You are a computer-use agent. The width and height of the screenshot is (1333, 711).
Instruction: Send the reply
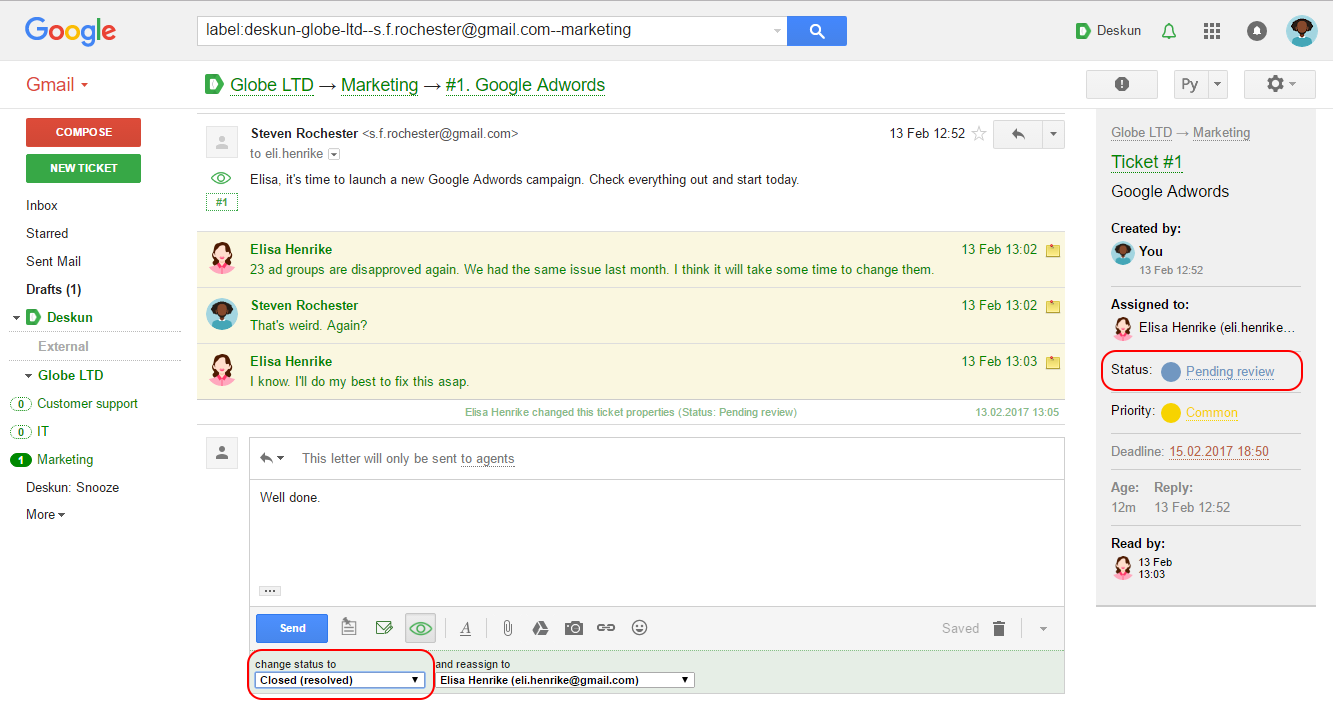pos(292,628)
